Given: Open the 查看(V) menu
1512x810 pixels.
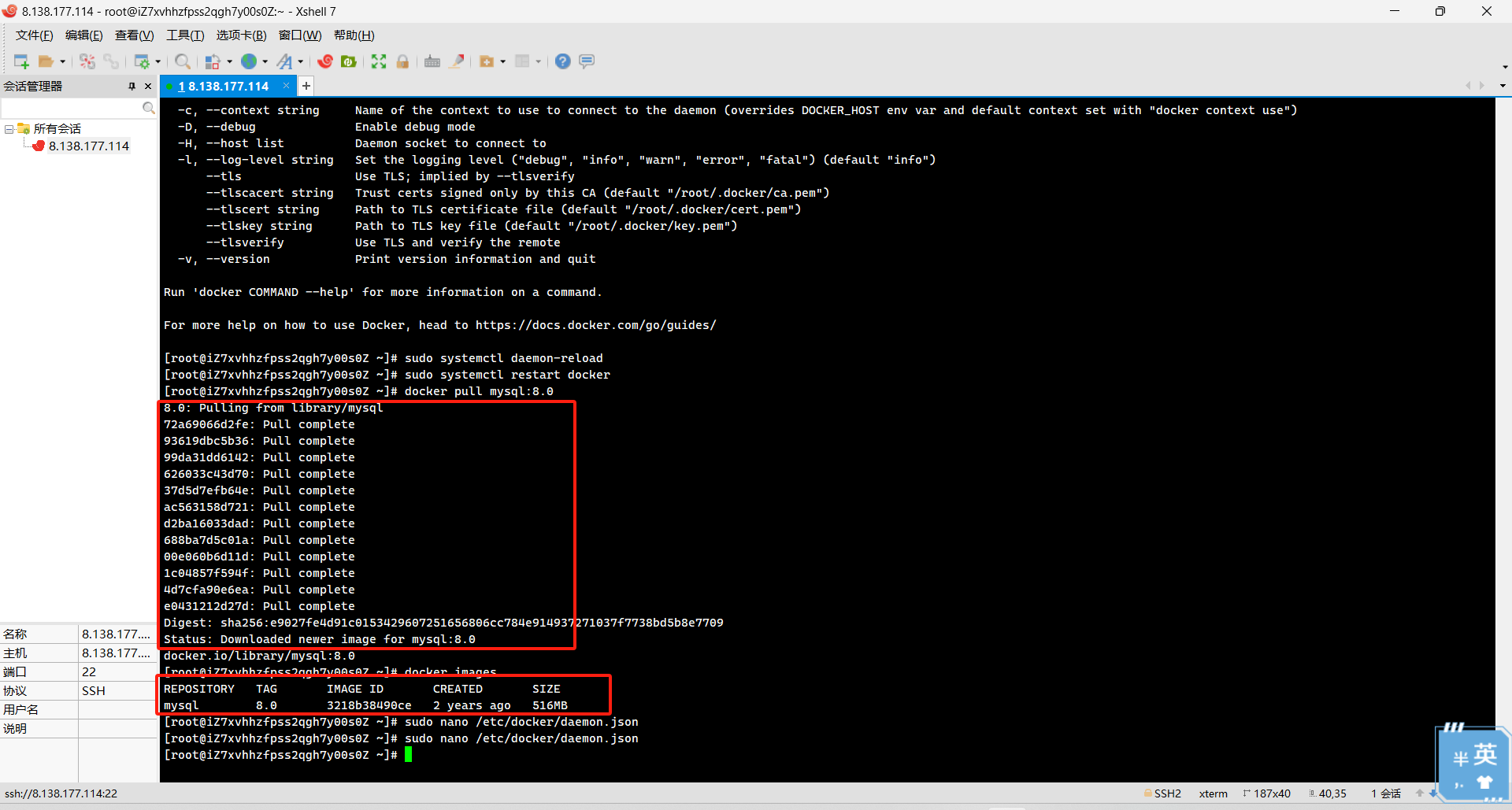Looking at the screenshot, I should click(x=134, y=35).
